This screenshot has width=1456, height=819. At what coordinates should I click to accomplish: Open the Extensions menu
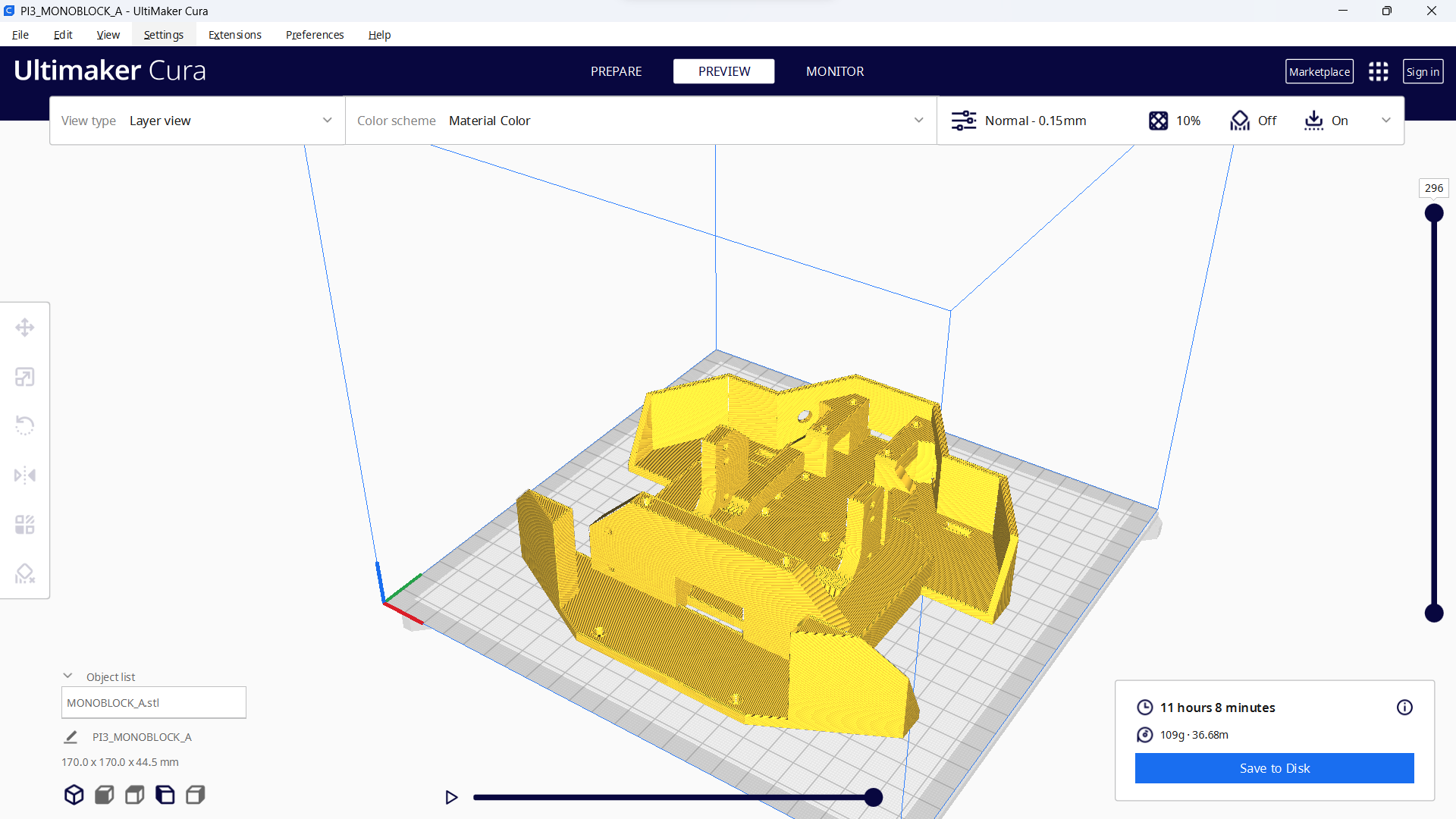tap(234, 34)
